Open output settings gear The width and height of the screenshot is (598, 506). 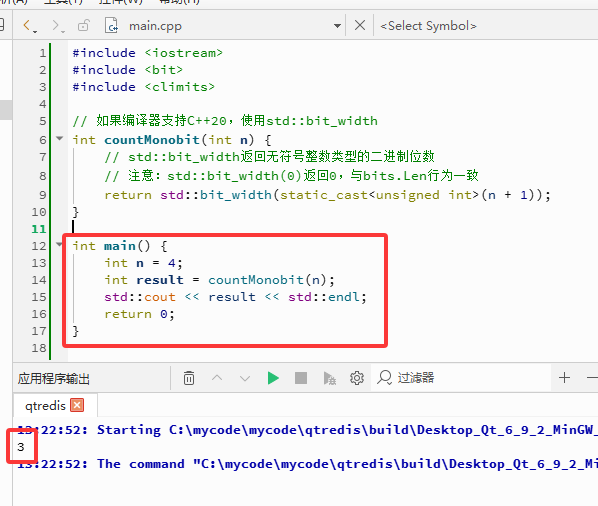[x=357, y=378]
